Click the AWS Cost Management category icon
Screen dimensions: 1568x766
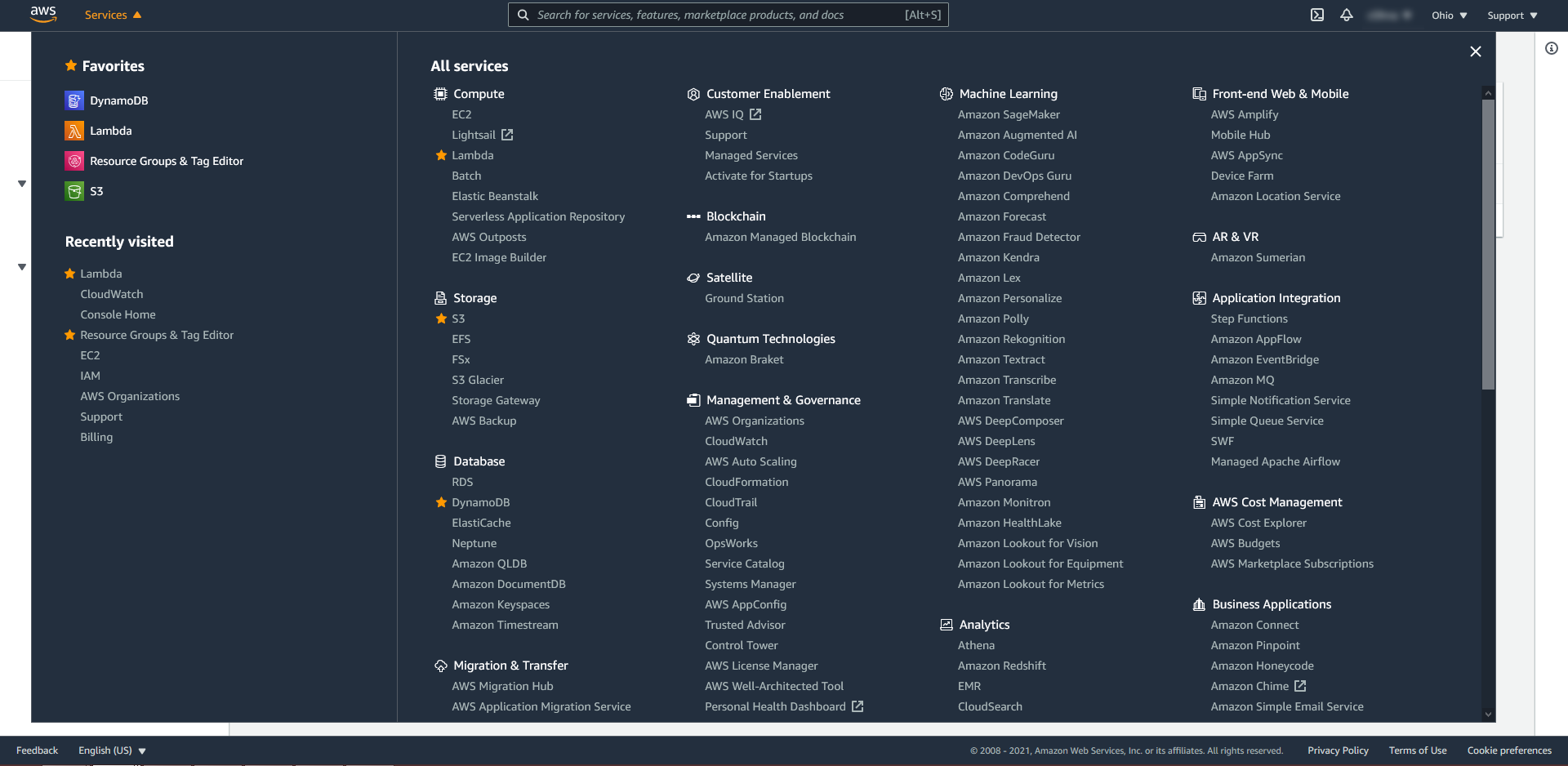(1199, 502)
